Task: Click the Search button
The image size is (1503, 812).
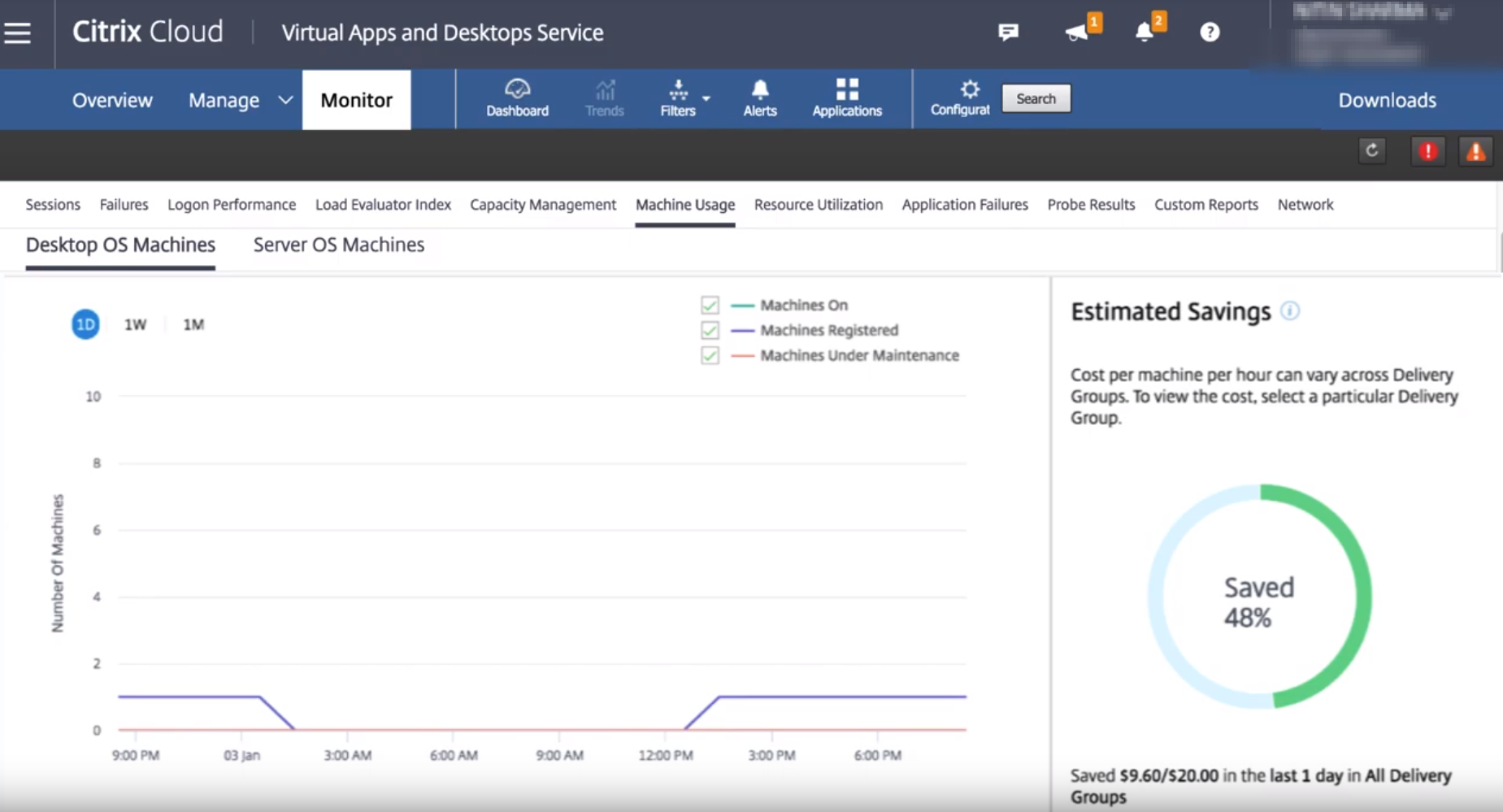Action: click(x=1036, y=99)
